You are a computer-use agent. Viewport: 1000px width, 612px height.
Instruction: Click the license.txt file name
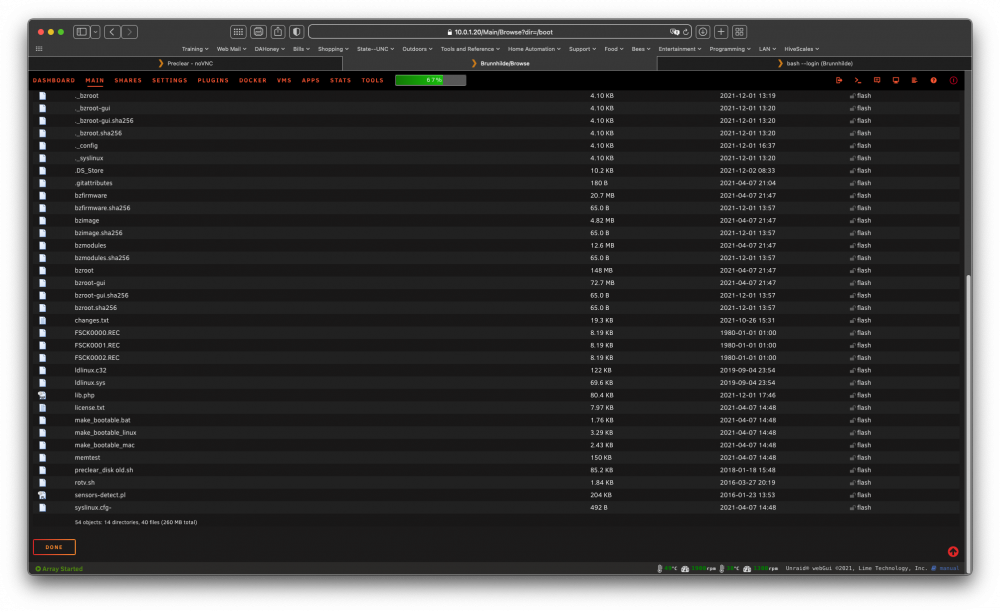[89, 408]
